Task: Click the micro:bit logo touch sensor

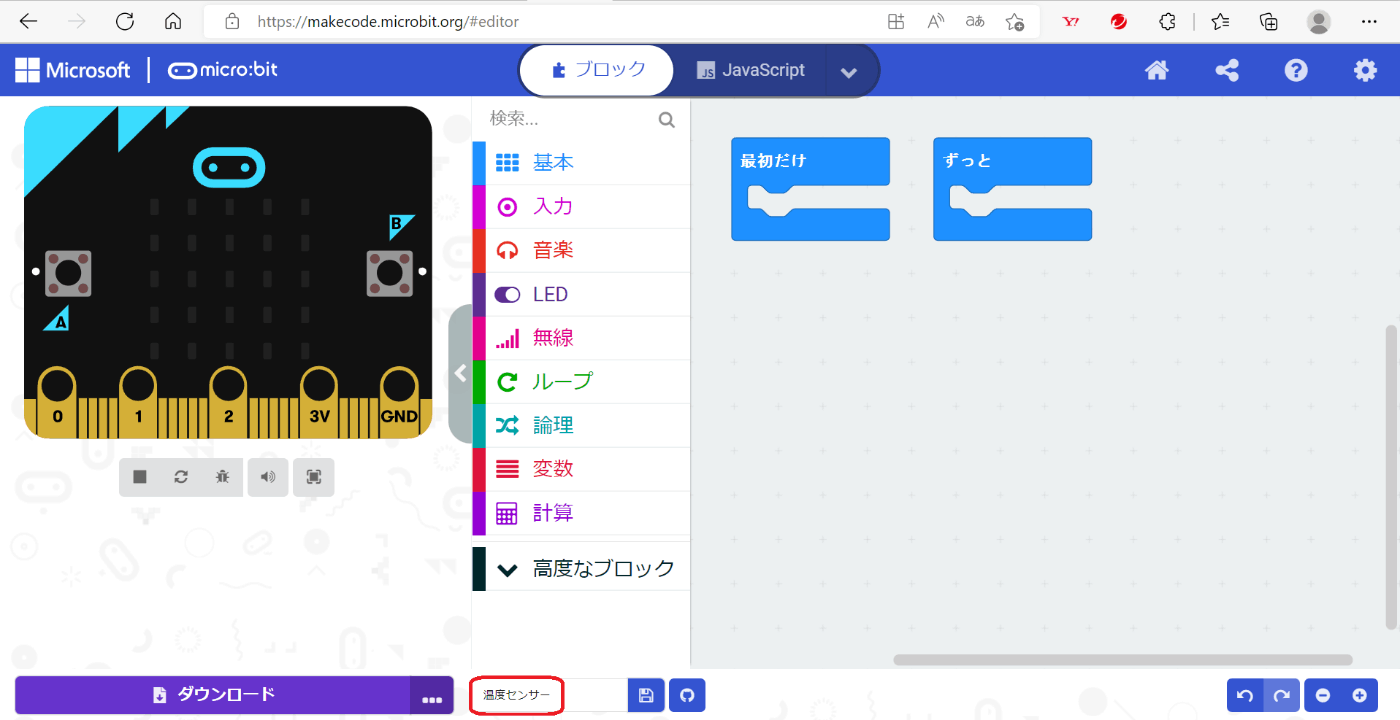Action: click(x=228, y=167)
